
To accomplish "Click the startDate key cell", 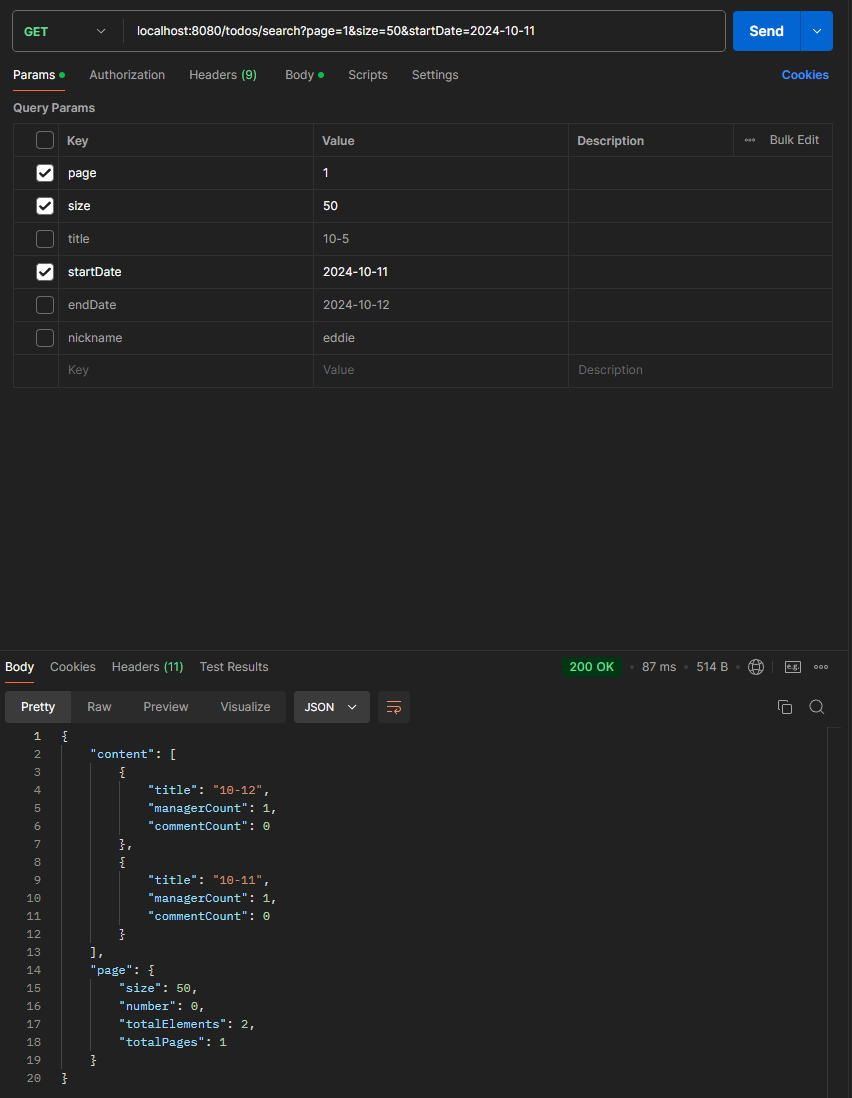I will tap(186, 272).
